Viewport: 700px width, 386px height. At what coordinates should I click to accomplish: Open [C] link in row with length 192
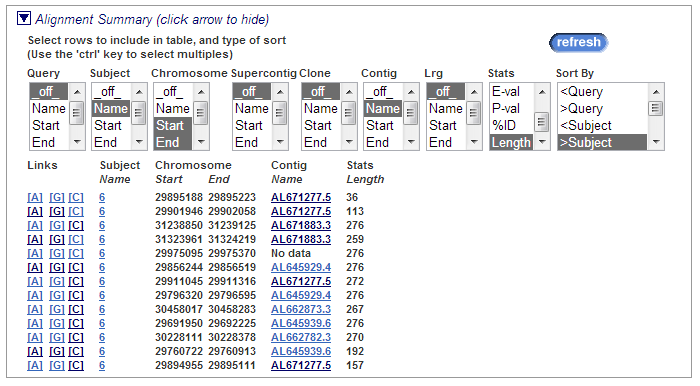pos(76,351)
